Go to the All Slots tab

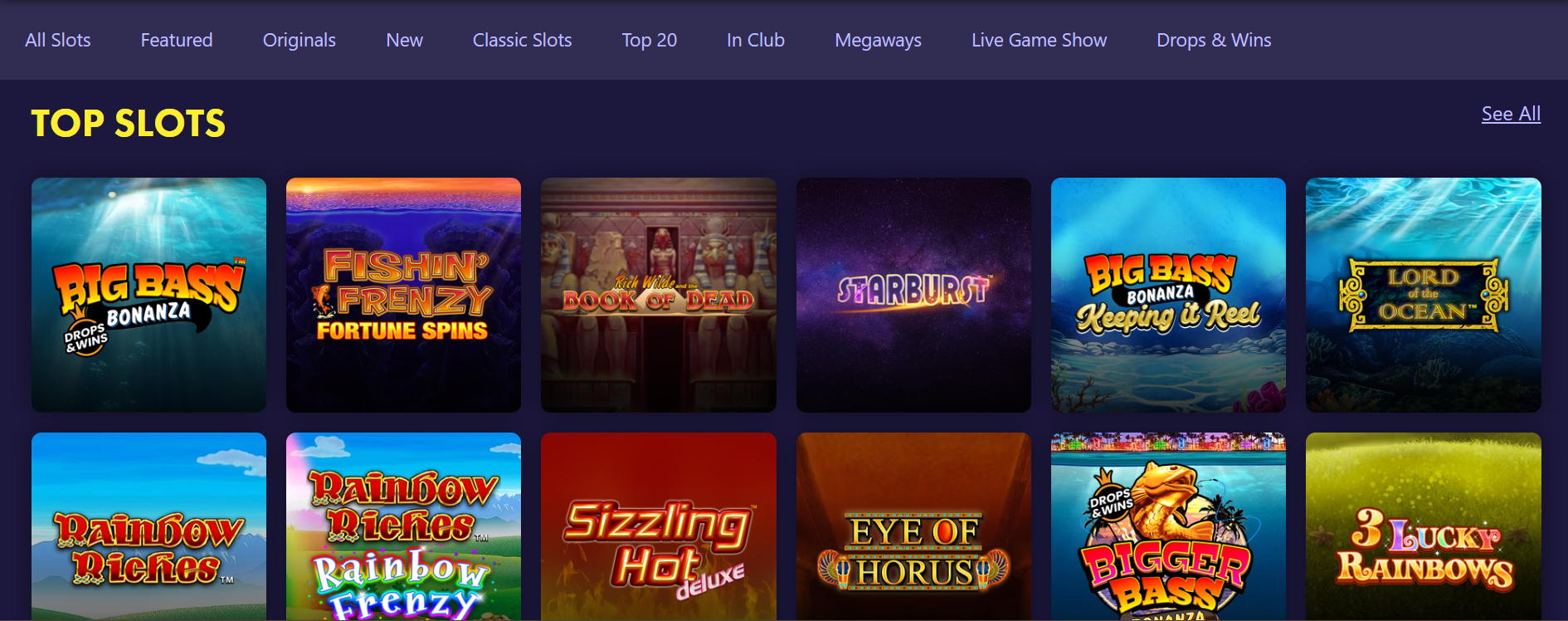(58, 40)
